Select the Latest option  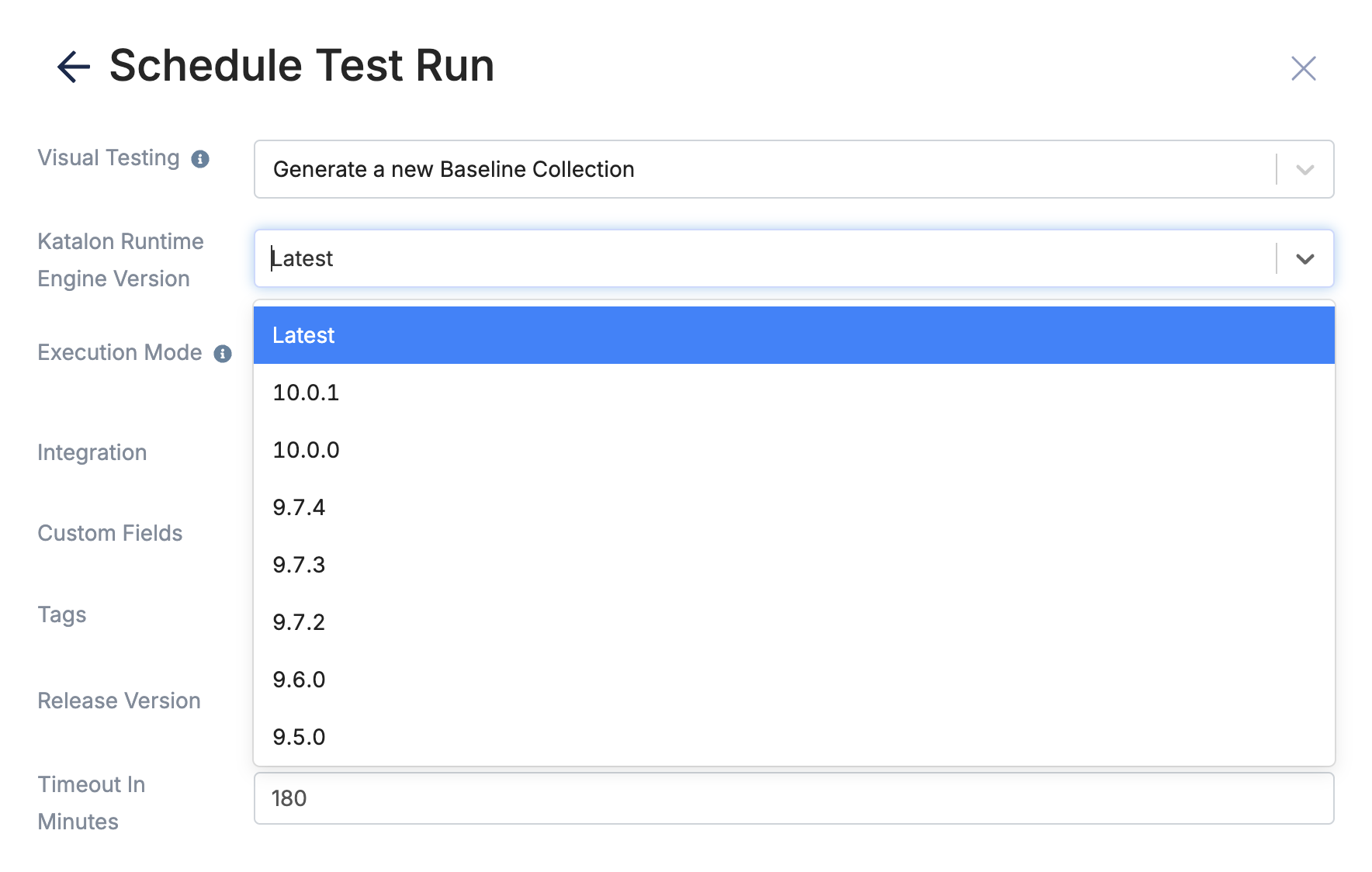[794, 335]
